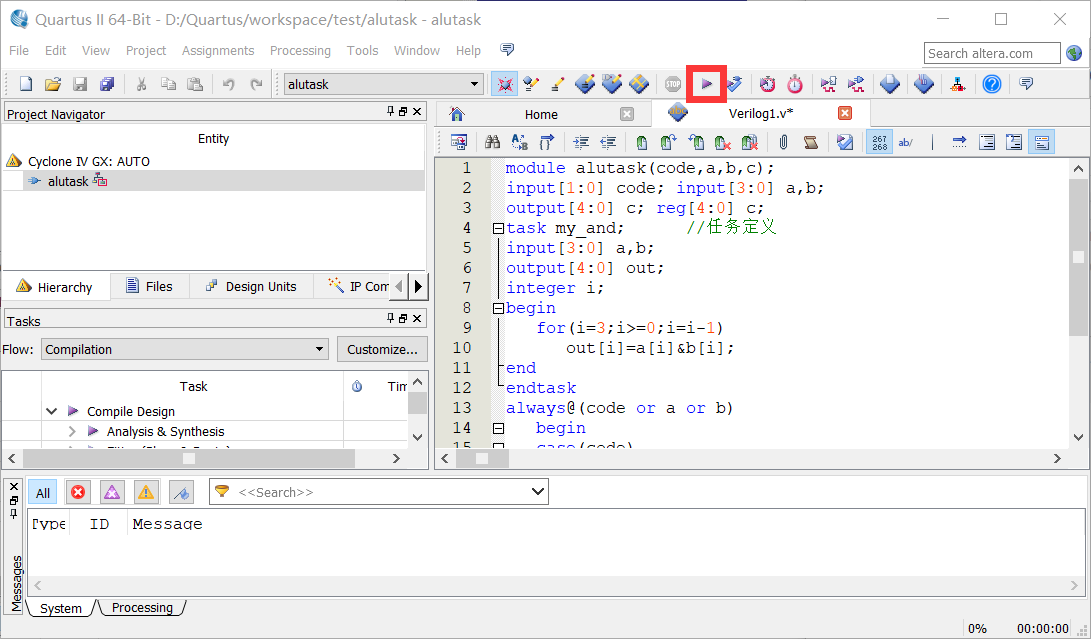
Task: Click the Increase indent icon
Action: pyautogui.click(x=581, y=142)
